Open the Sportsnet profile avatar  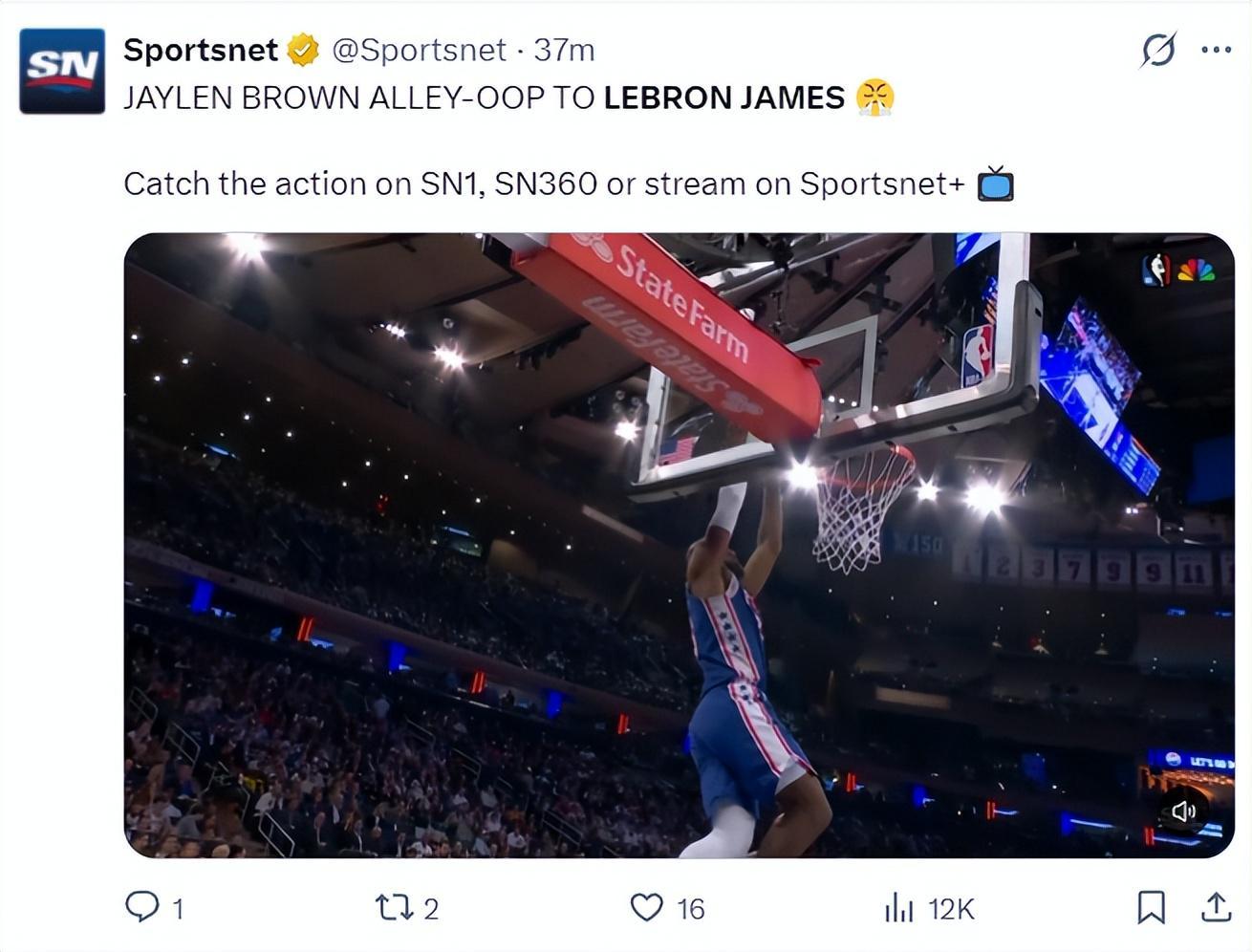click(x=62, y=71)
